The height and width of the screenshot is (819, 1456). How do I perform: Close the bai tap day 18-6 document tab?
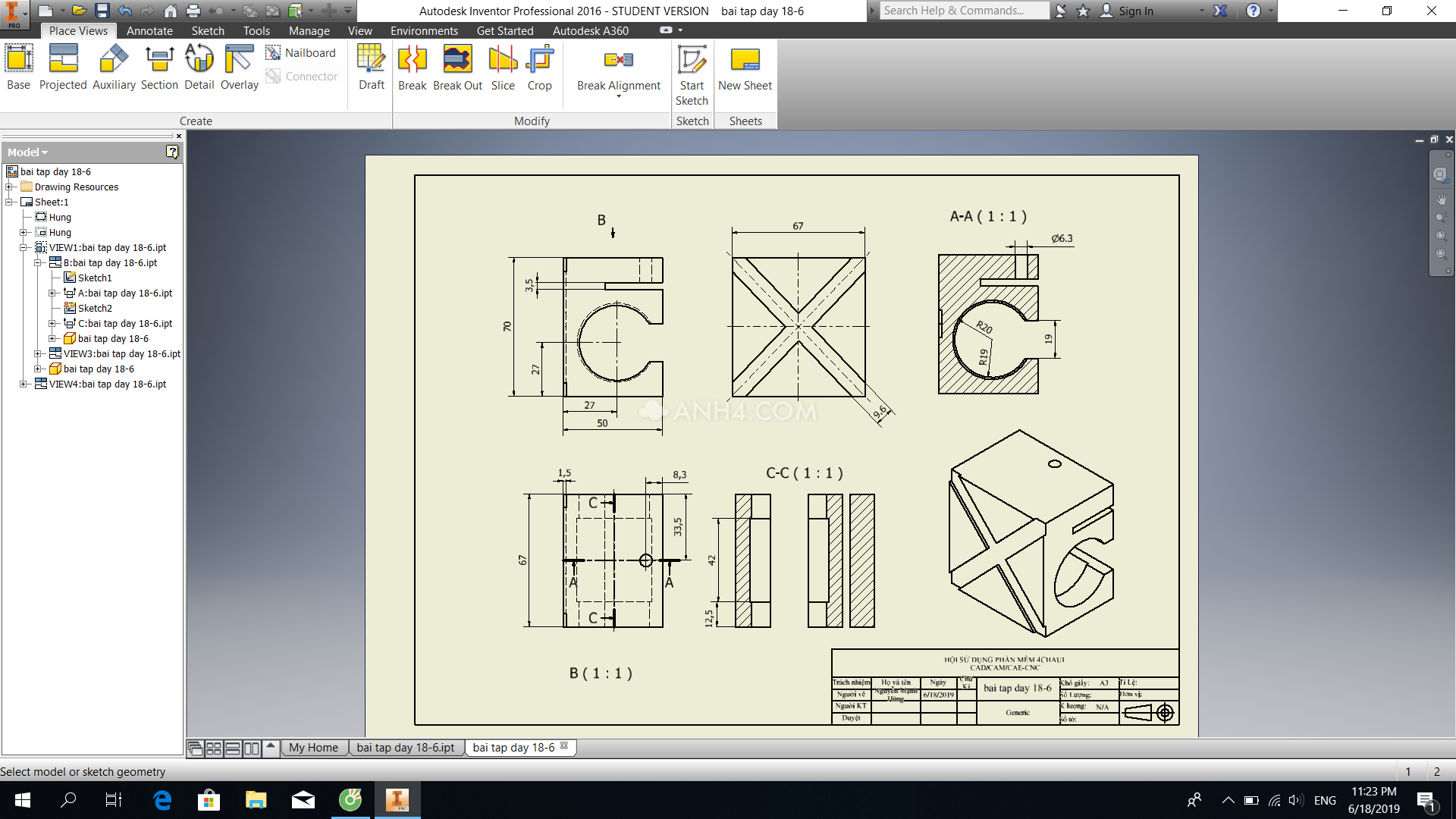[x=564, y=746]
